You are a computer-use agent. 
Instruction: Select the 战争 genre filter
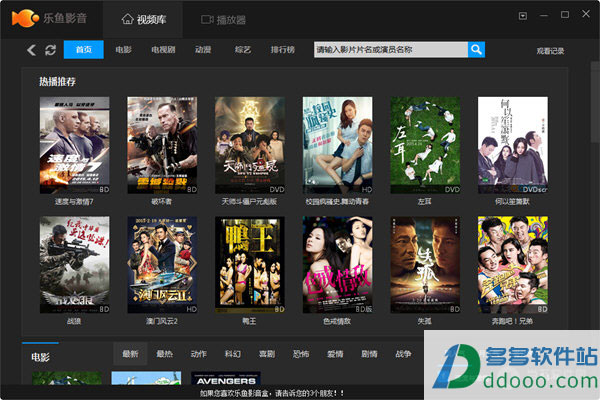(403, 354)
